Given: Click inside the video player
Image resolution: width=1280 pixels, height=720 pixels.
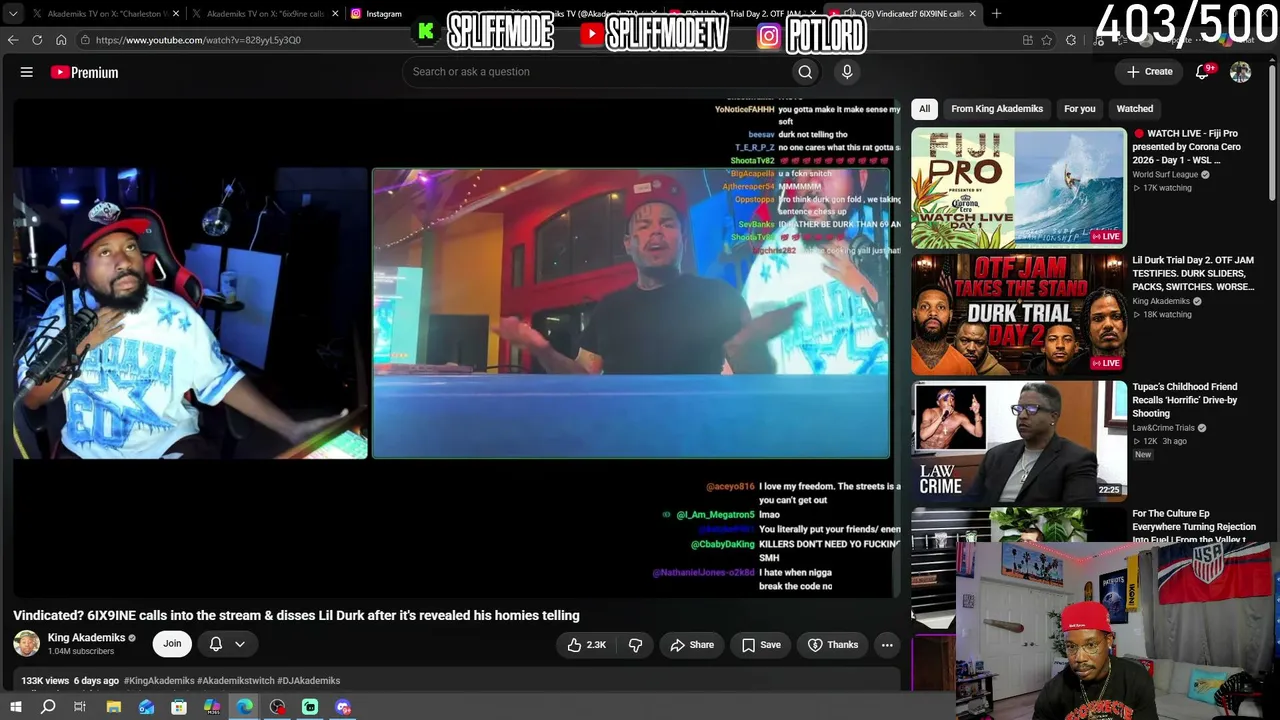Looking at the screenshot, I should [457, 347].
